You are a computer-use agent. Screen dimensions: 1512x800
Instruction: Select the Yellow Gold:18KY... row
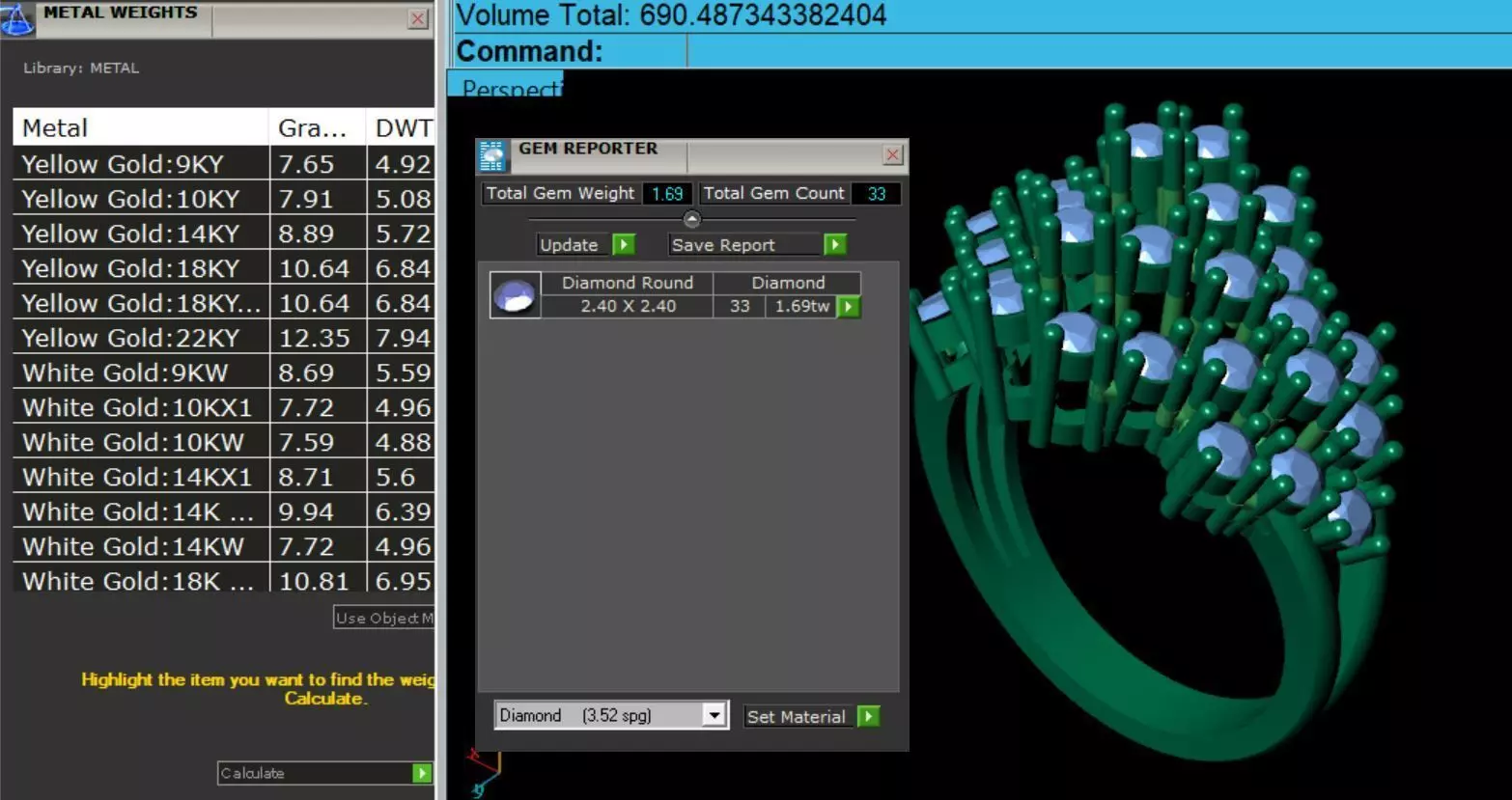[x=223, y=303]
